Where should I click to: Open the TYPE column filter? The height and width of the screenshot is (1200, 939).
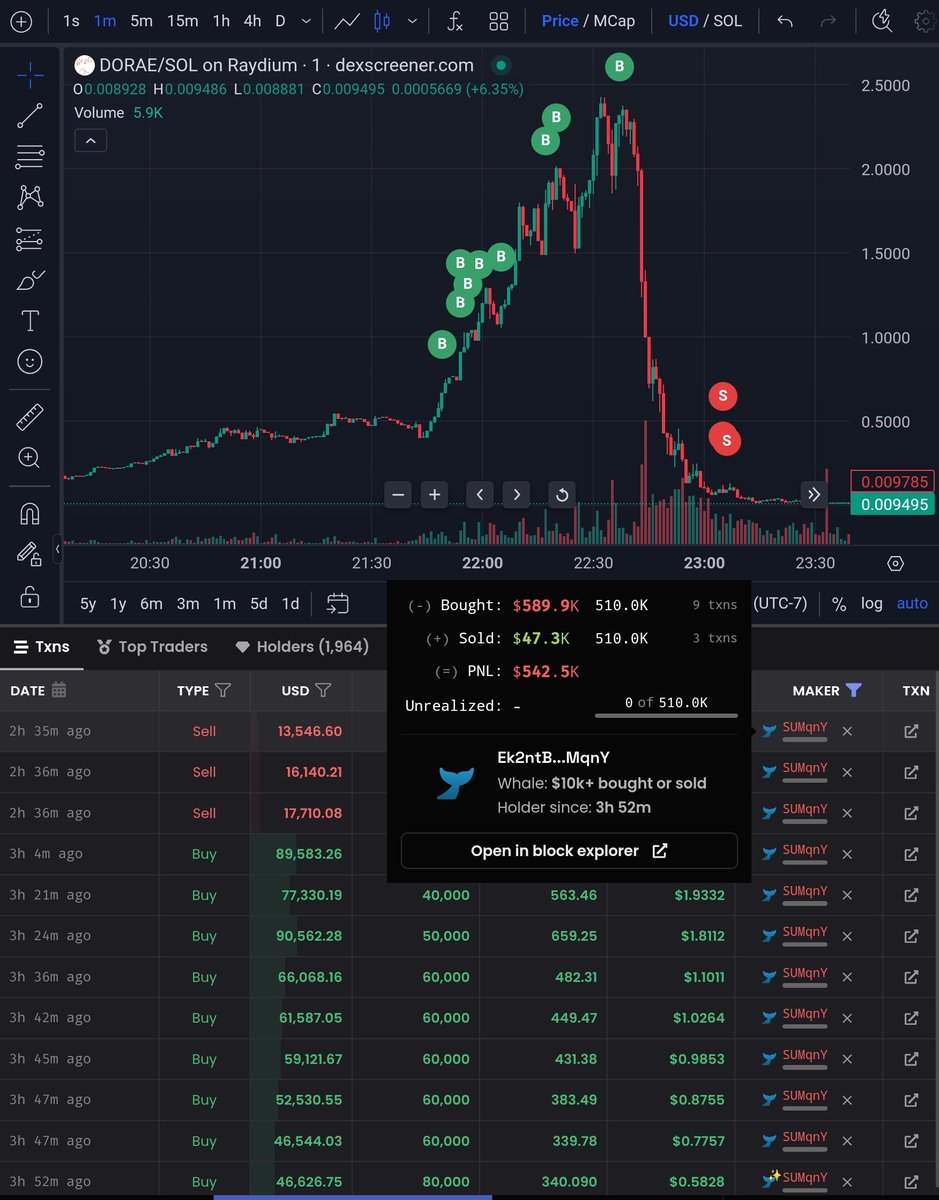click(x=223, y=690)
